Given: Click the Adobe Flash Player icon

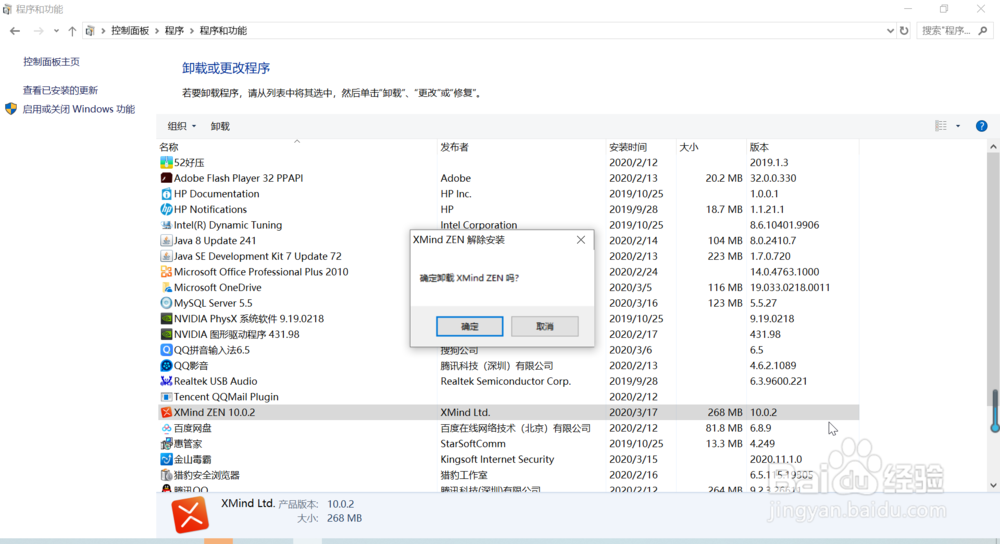Looking at the screenshot, I should click(166, 178).
